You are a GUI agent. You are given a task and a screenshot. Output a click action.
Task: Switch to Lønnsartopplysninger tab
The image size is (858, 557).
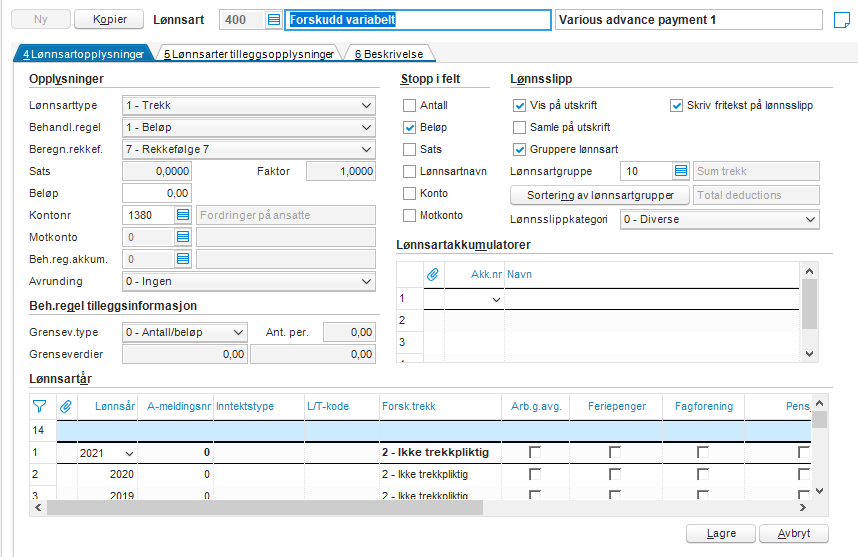[x=83, y=54]
